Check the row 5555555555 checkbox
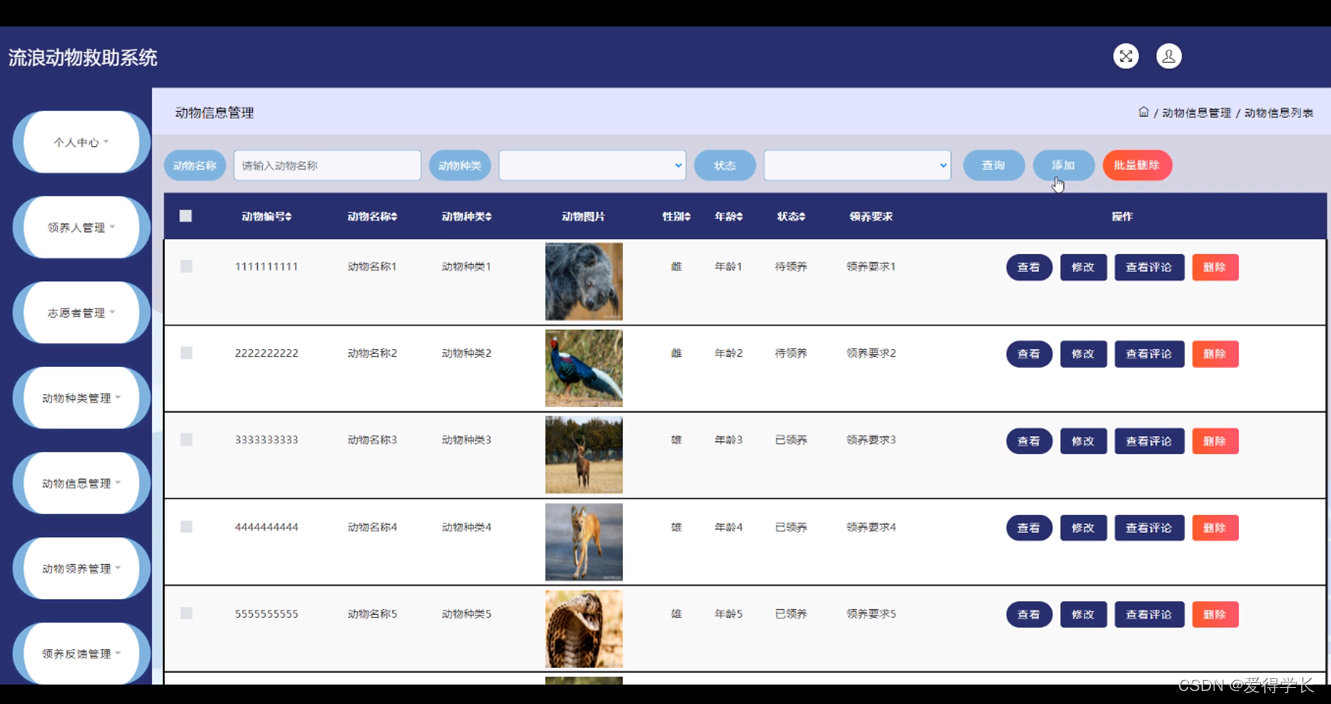Viewport: 1331px width, 704px height. (x=186, y=614)
